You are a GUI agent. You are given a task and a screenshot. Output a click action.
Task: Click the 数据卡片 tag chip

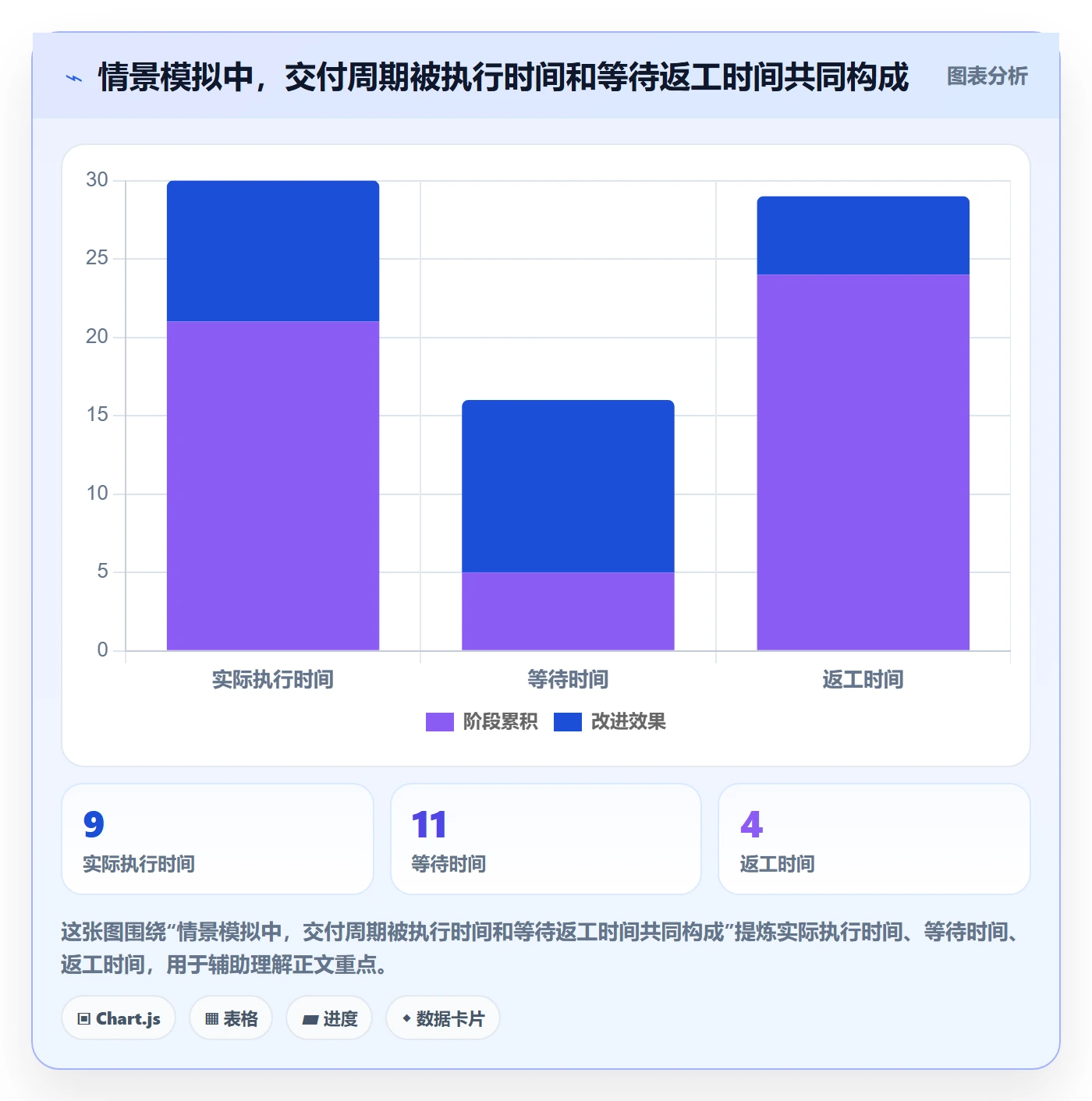(x=443, y=1018)
